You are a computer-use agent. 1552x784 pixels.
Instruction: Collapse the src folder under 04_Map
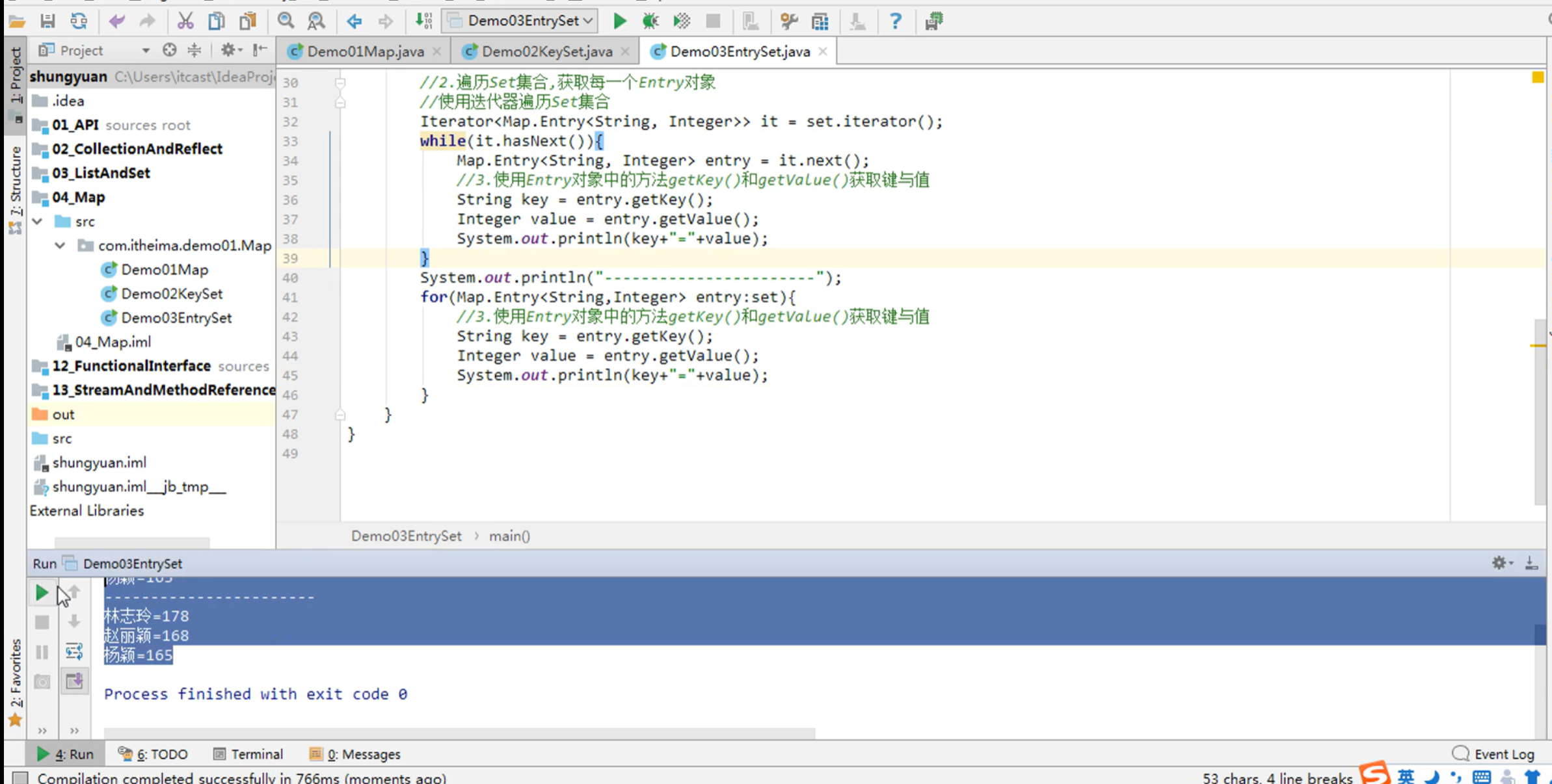[x=38, y=222]
